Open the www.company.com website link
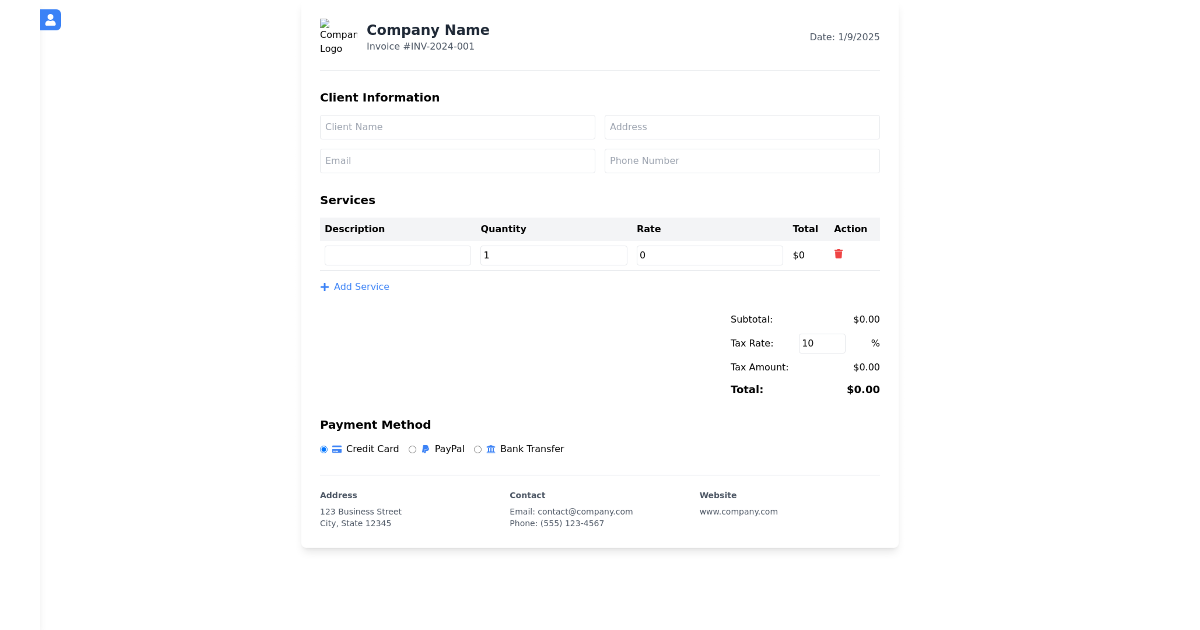This screenshot has height=630, width=1200. click(x=738, y=511)
